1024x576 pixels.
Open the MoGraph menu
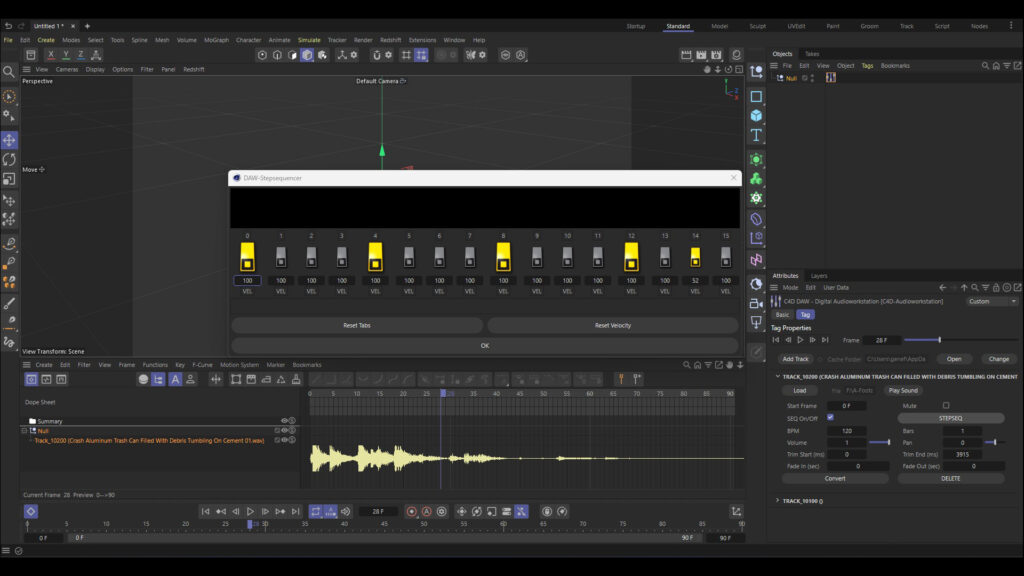tap(216, 40)
